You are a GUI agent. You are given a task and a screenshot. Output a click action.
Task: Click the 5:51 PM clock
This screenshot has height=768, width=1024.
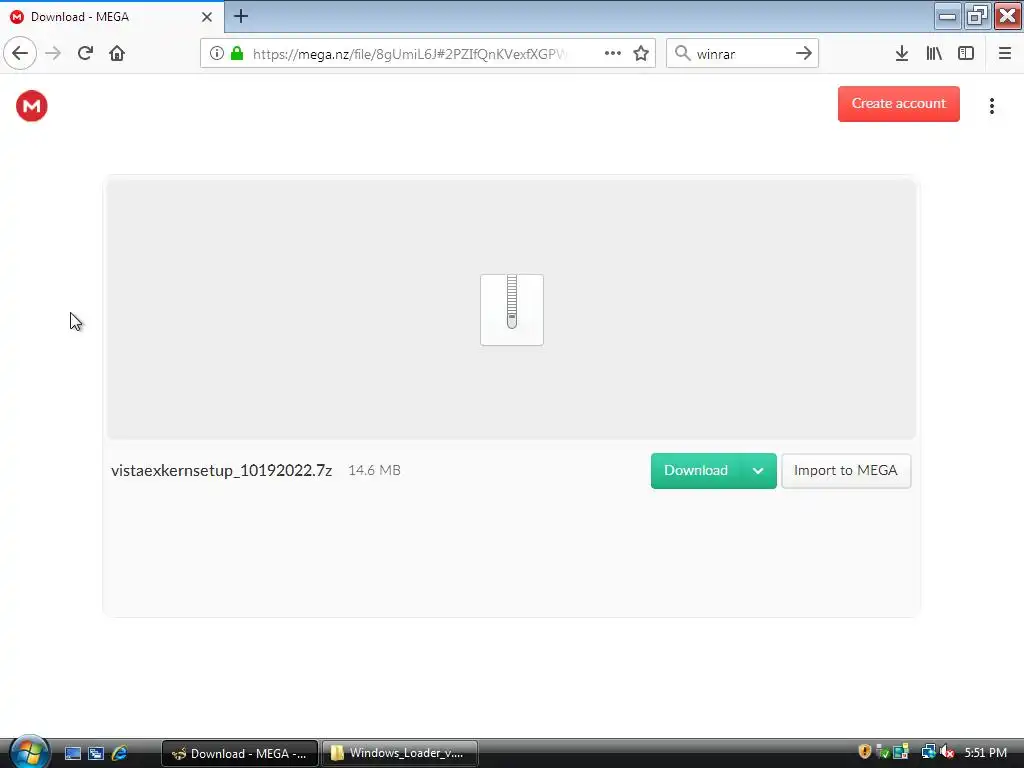click(985, 753)
